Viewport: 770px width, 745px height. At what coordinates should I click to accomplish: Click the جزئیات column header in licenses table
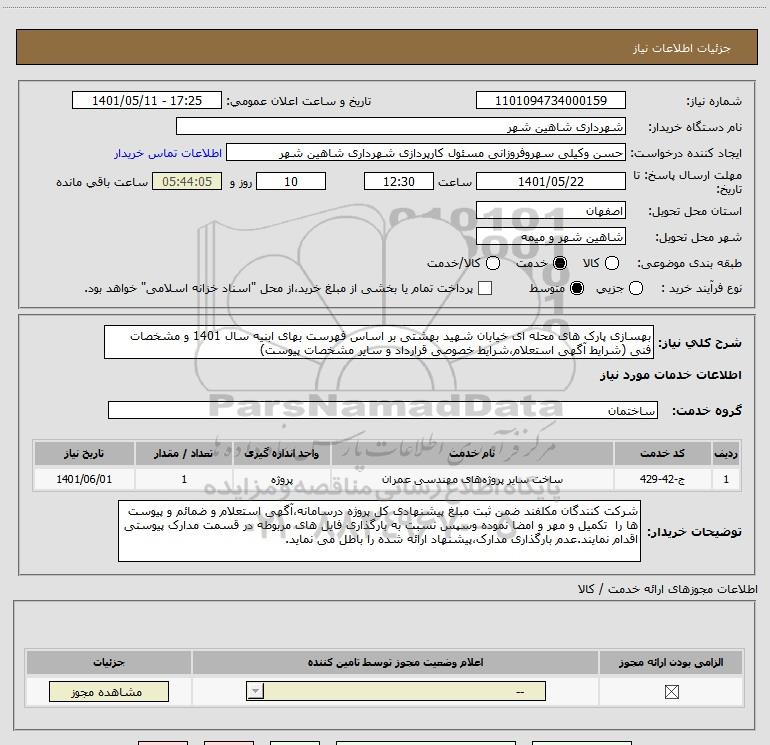(x=109, y=662)
